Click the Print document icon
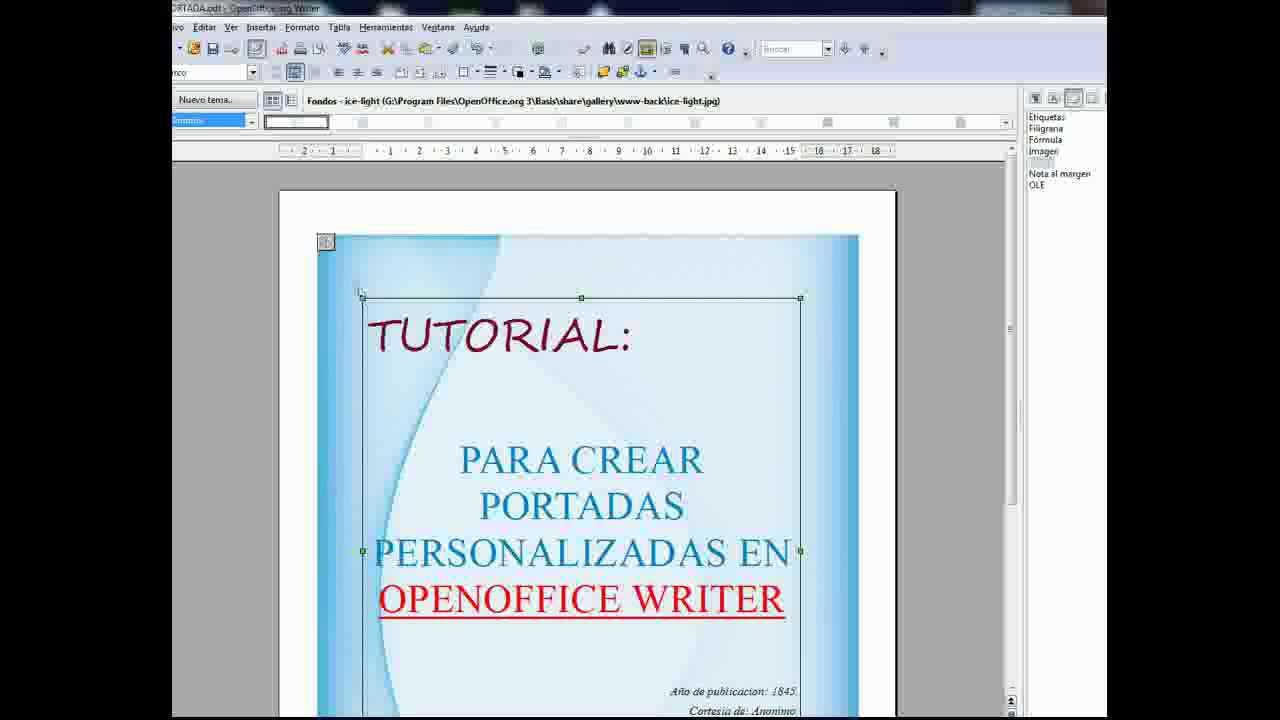Screen dimensions: 1280x720 pyautogui.click(x=300, y=48)
